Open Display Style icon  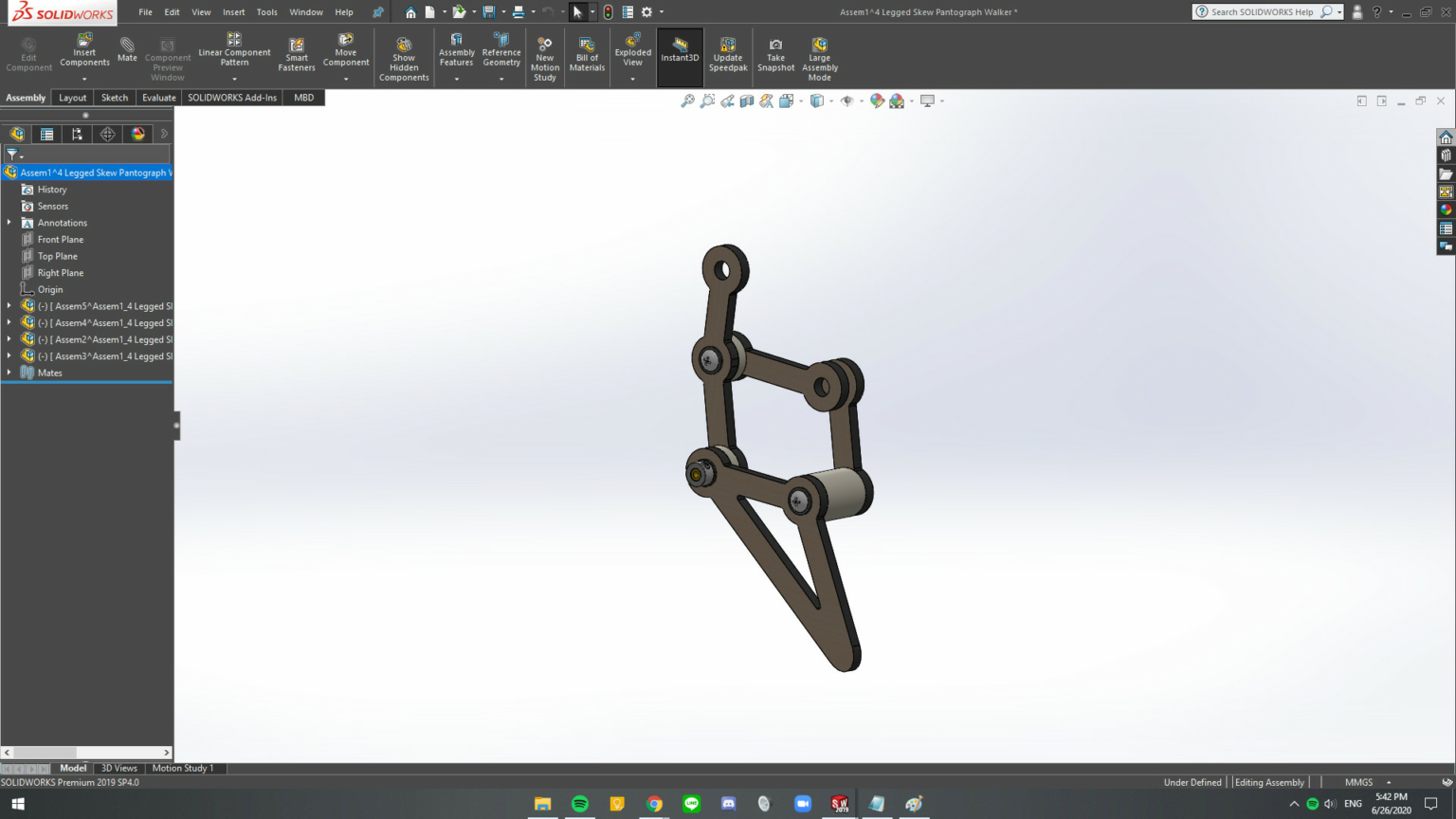click(816, 100)
